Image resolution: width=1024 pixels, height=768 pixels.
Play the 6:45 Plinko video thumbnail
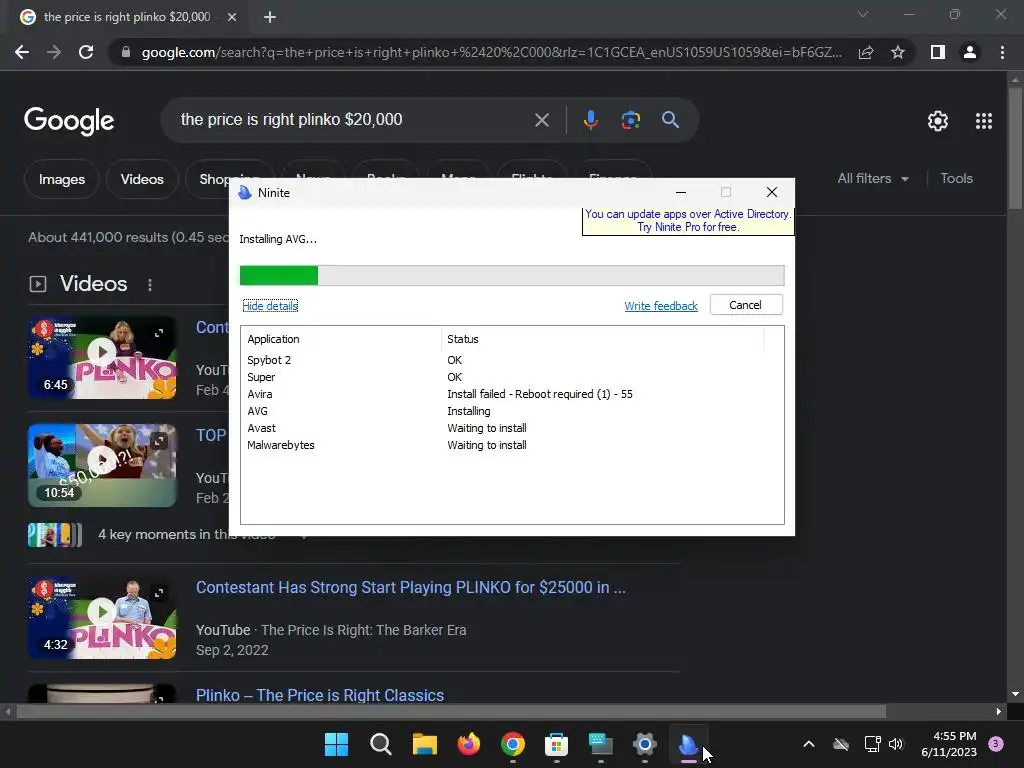coord(102,358)
